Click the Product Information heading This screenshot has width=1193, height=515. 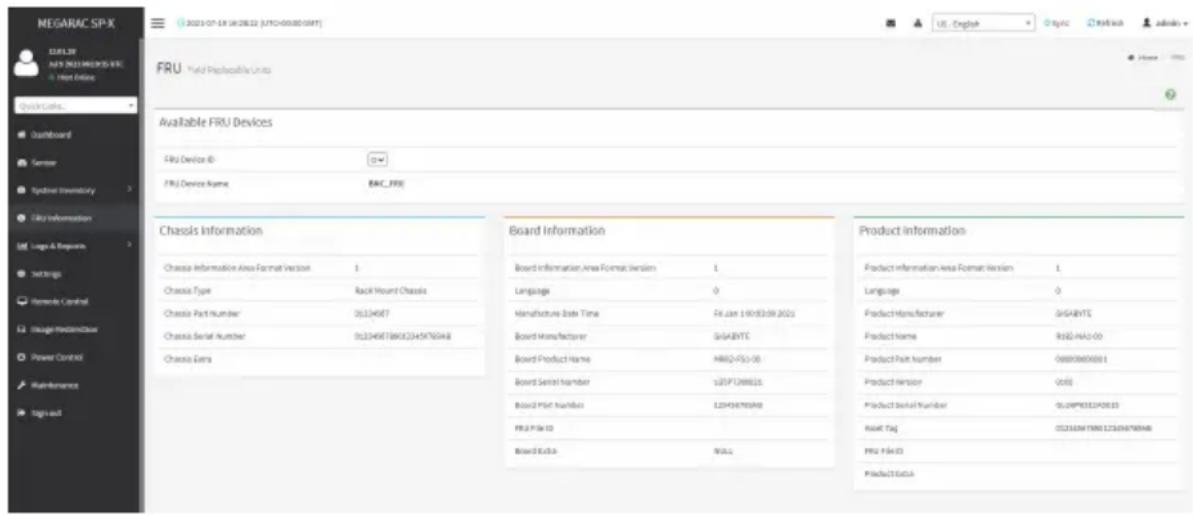coord(912,230)
